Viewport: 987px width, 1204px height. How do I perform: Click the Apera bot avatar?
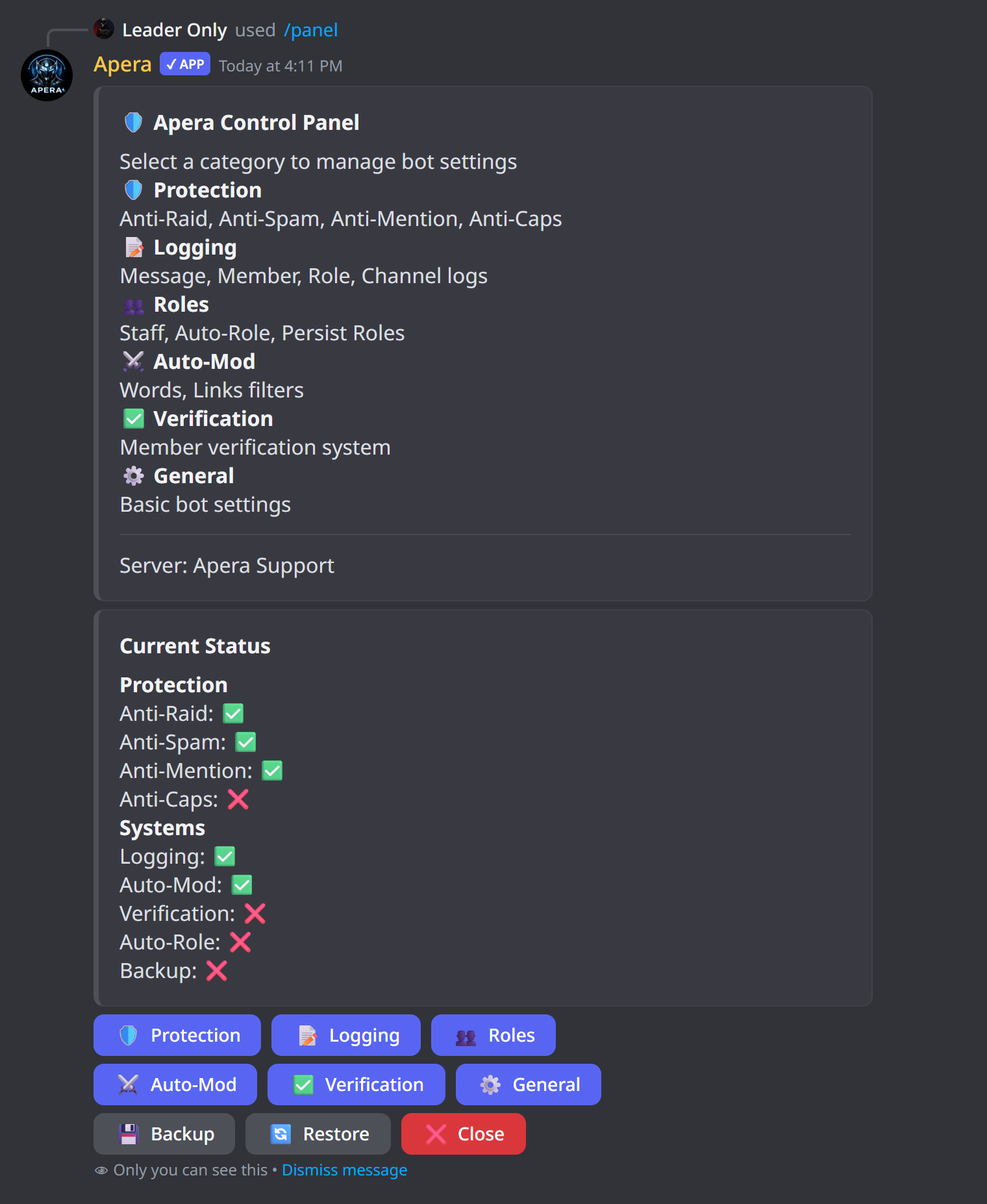[x=47, y=75]
